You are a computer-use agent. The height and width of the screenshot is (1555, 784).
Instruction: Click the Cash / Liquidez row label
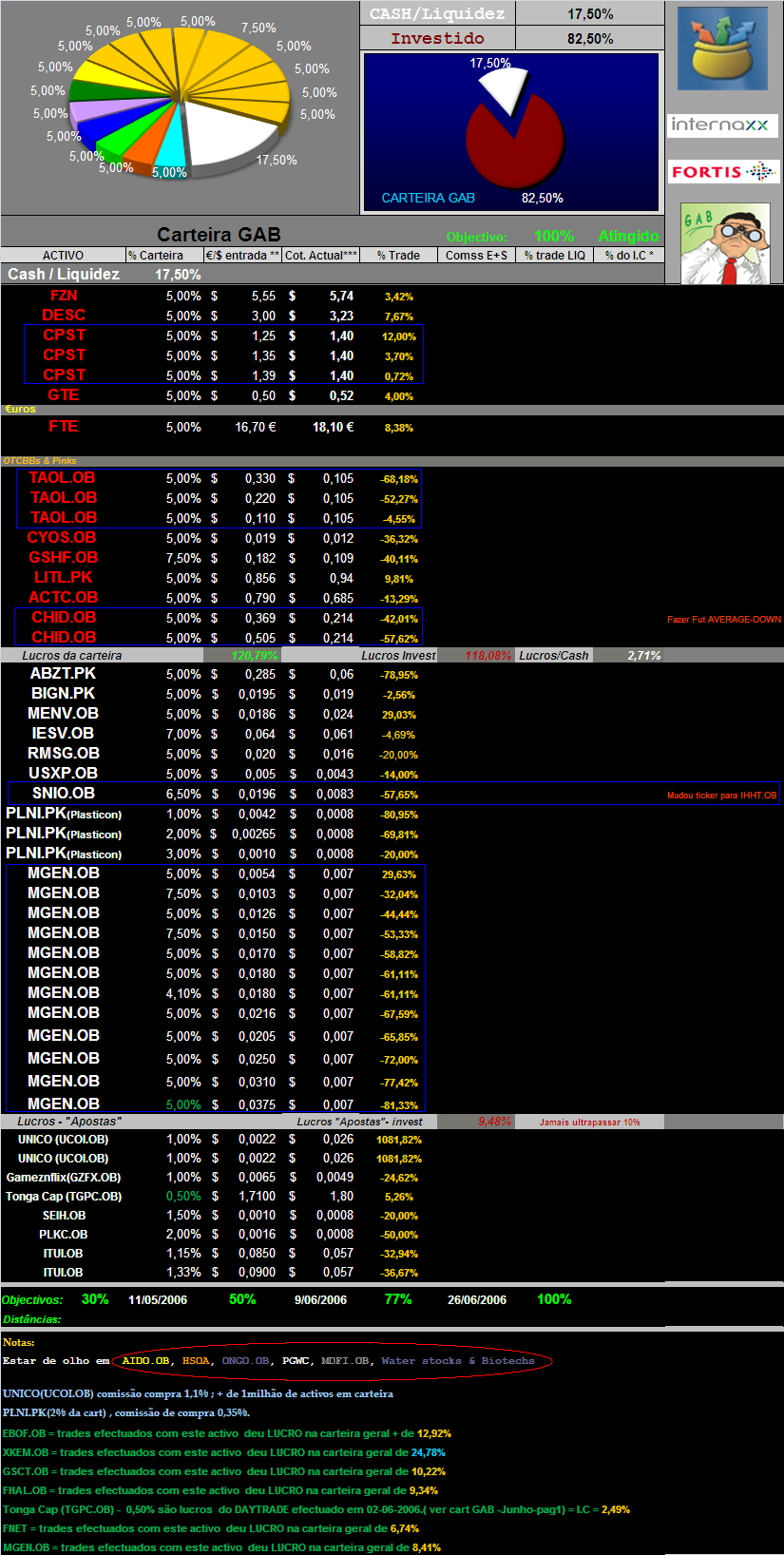tap(64, 274)
